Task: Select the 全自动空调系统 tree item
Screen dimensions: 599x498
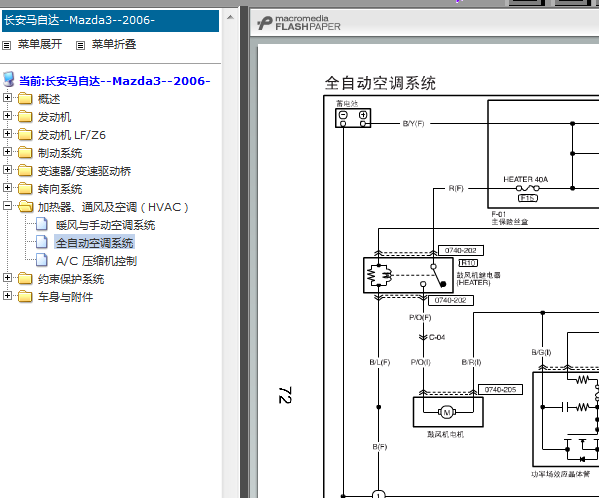Action: point(94,243)
